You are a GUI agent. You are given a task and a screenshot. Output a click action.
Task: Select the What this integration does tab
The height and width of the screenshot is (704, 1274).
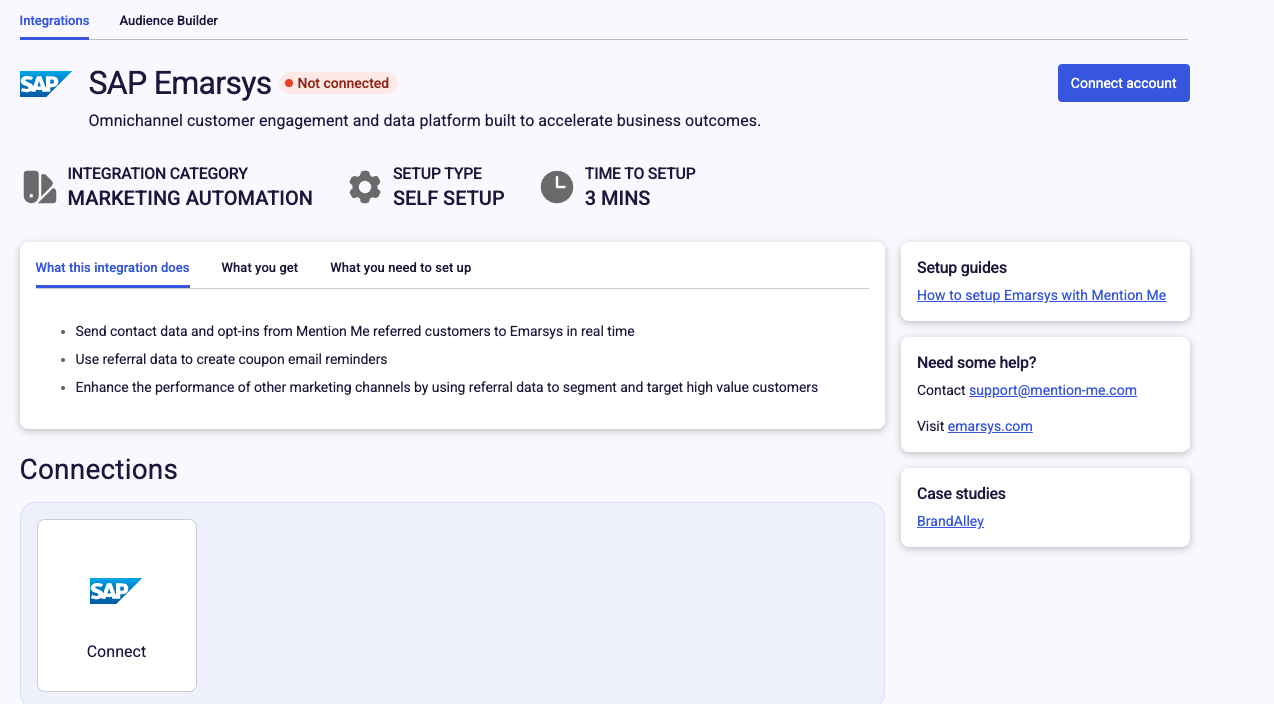coord(112,268)
